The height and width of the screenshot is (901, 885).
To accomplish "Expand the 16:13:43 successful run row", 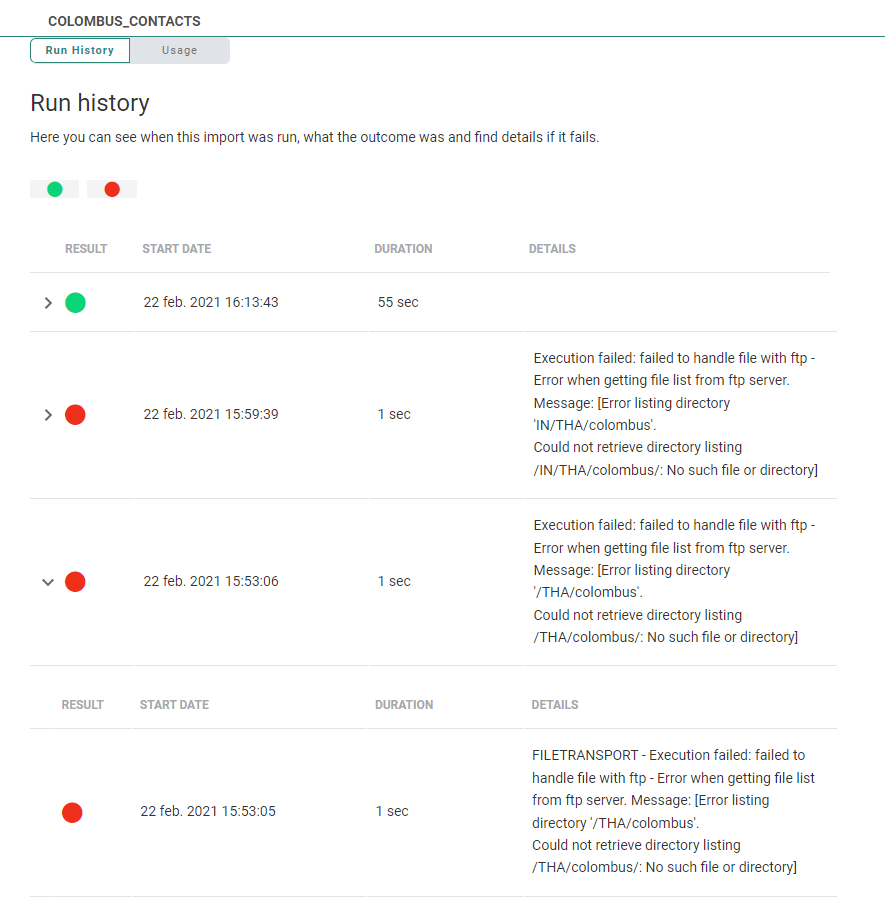I will 48,302.
